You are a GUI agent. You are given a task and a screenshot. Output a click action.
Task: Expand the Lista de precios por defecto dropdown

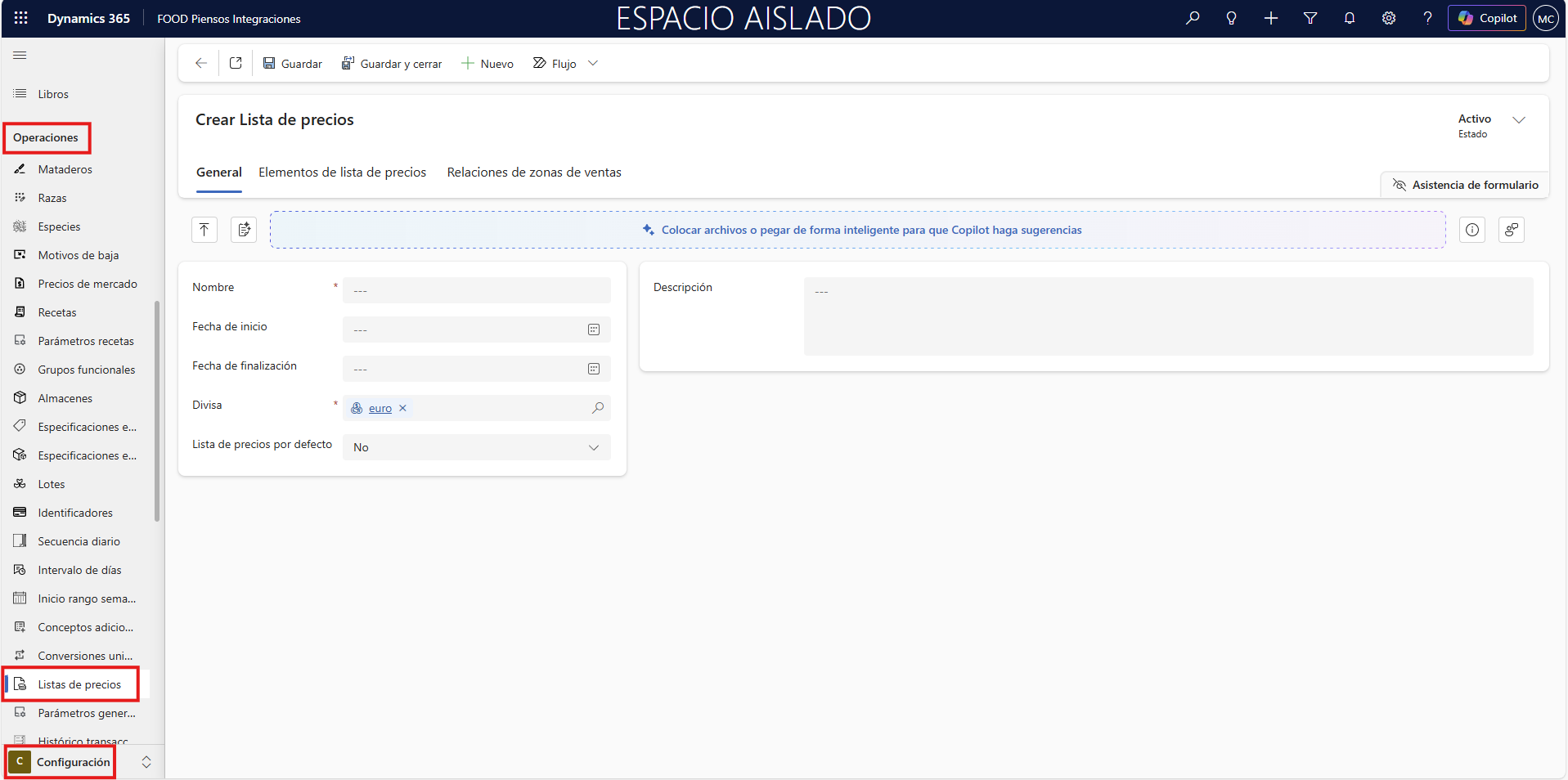[x=594, y=447]
